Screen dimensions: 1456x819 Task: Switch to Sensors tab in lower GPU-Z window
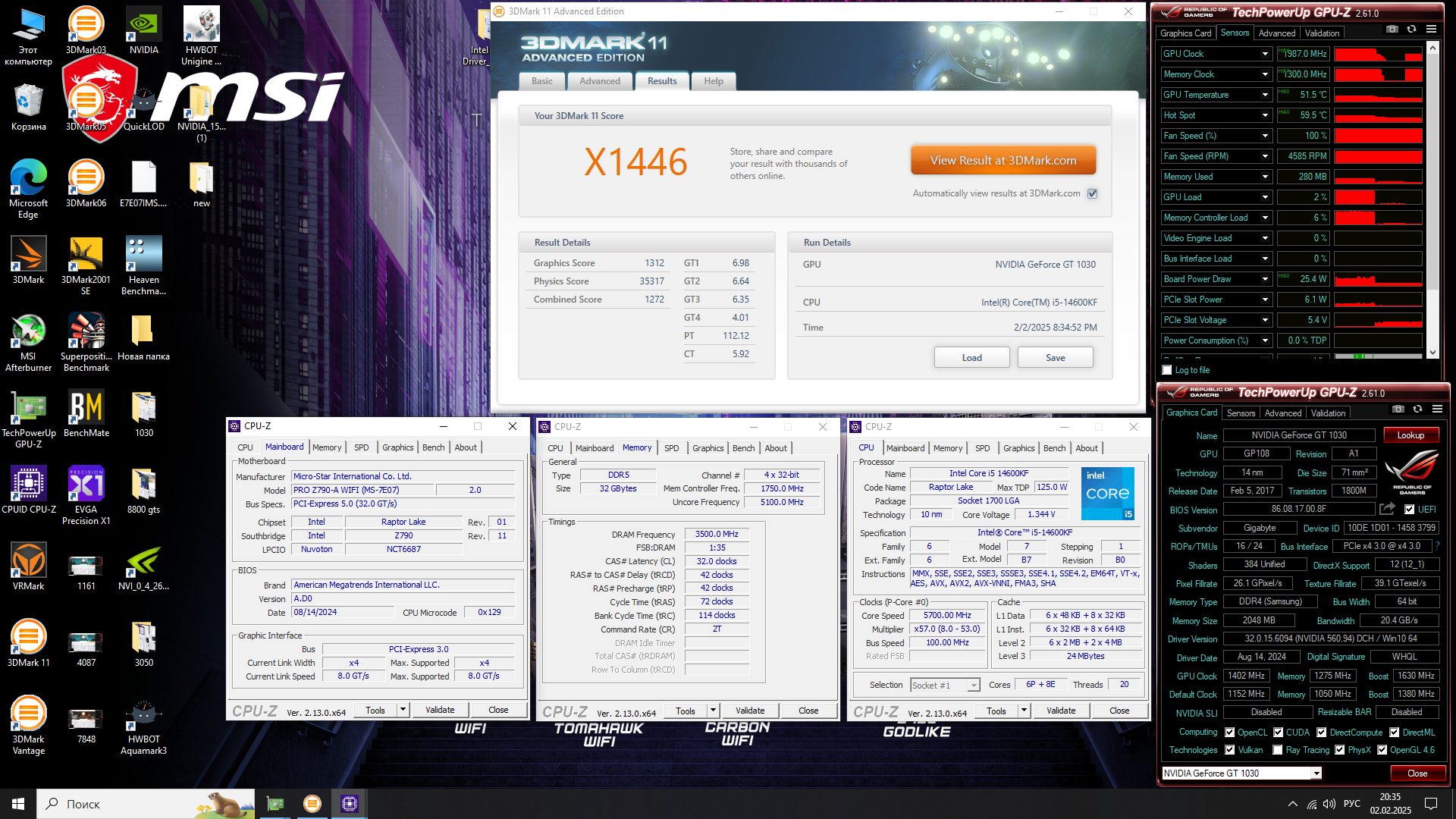point(1241,413)
